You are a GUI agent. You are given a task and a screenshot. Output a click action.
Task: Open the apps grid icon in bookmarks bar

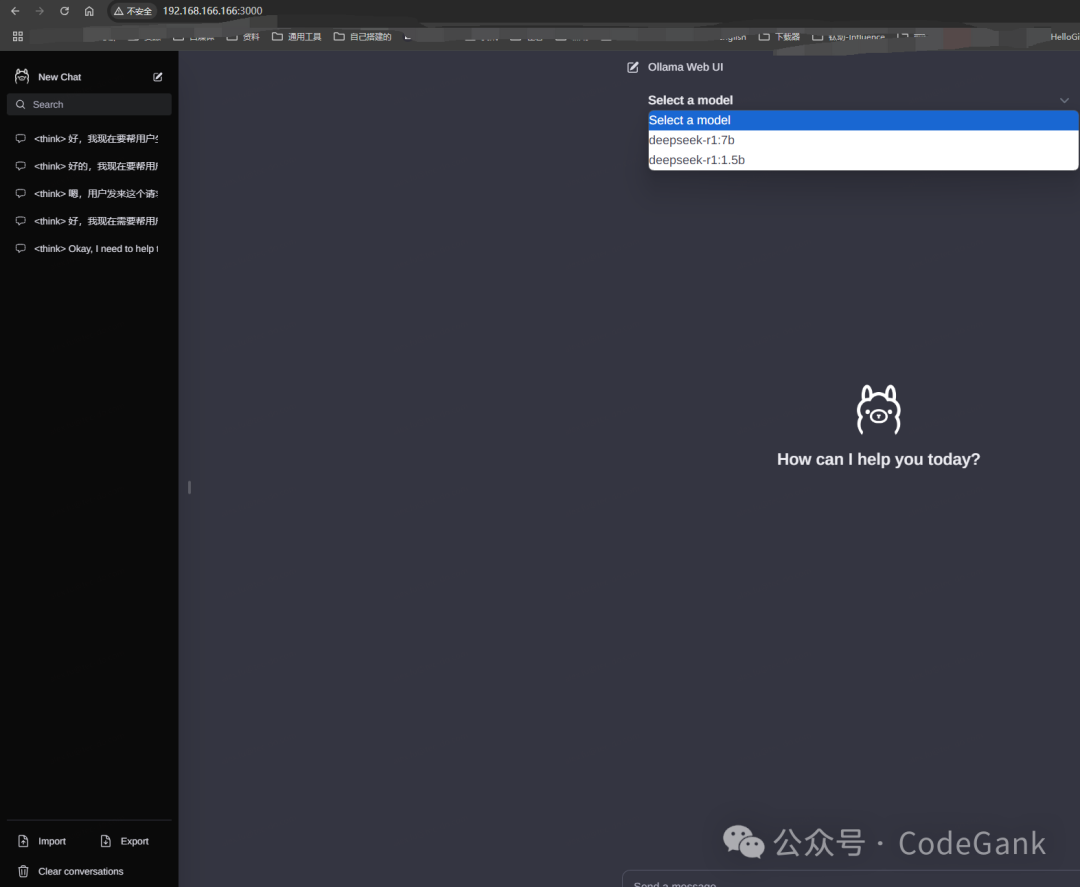pyautogui.click(x=18, y=36)
